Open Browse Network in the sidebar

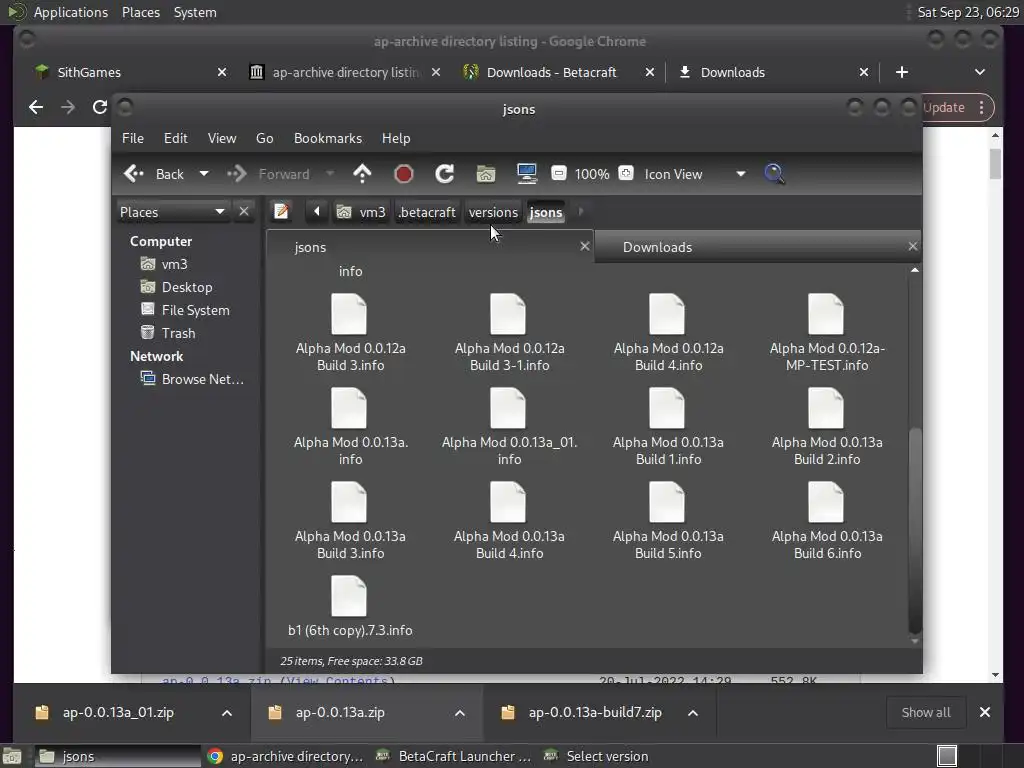[193, 379]
